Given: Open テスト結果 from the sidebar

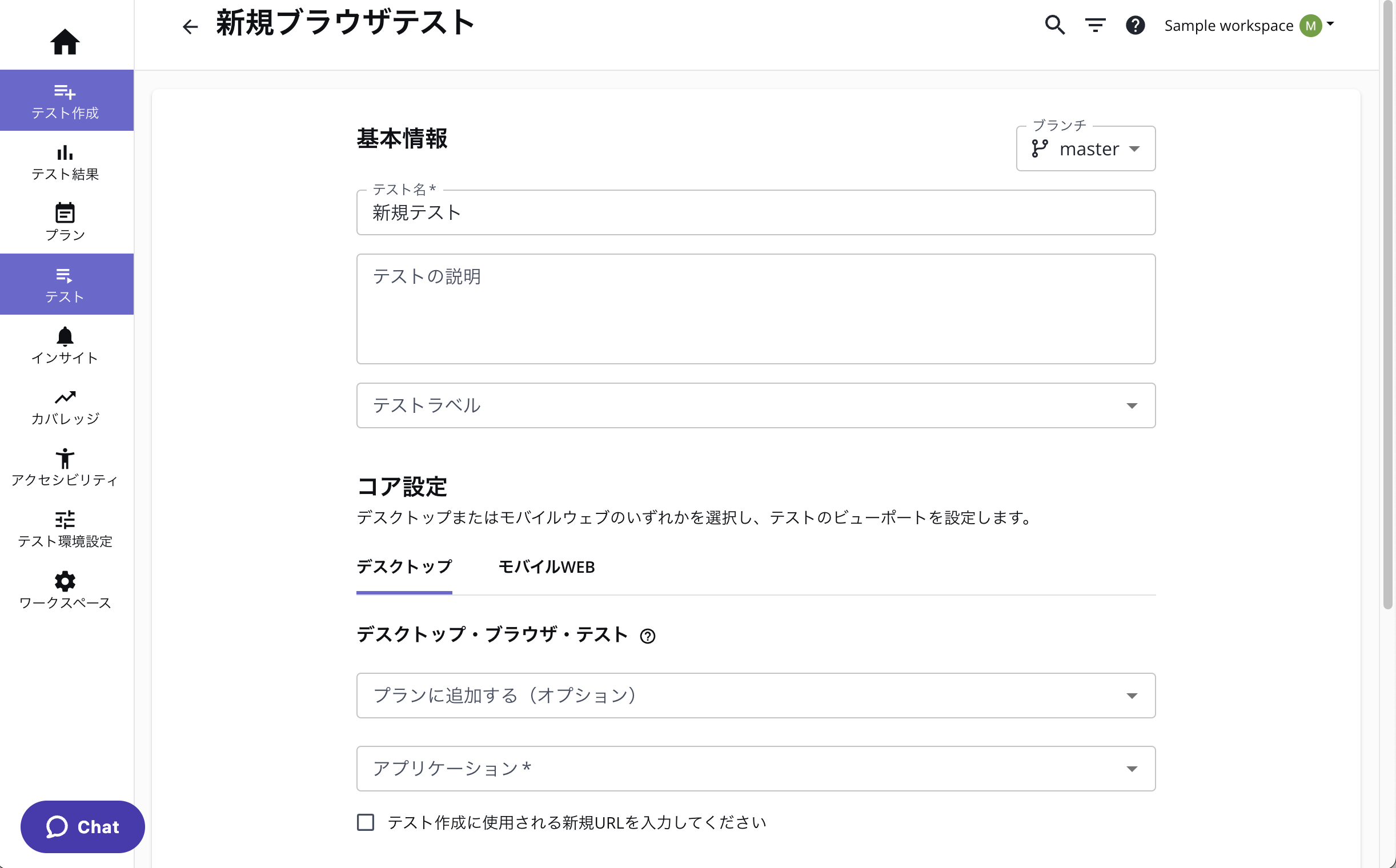Looking at the screenshot, I should [66, 162].
